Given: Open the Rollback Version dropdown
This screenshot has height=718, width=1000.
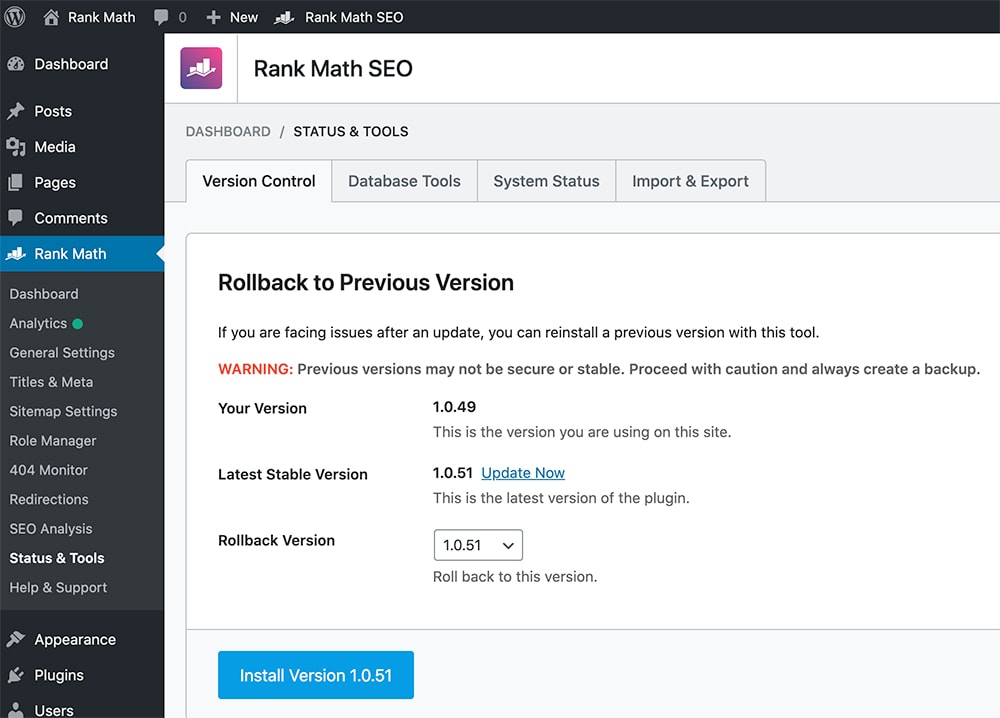Looking at the screenshot, I should click(478, 546).
